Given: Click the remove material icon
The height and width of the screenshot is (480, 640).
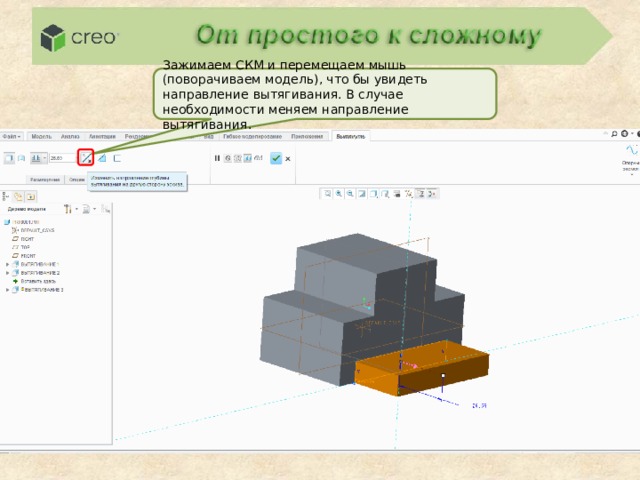Looking at the screenshot, I should pos(102,158).
